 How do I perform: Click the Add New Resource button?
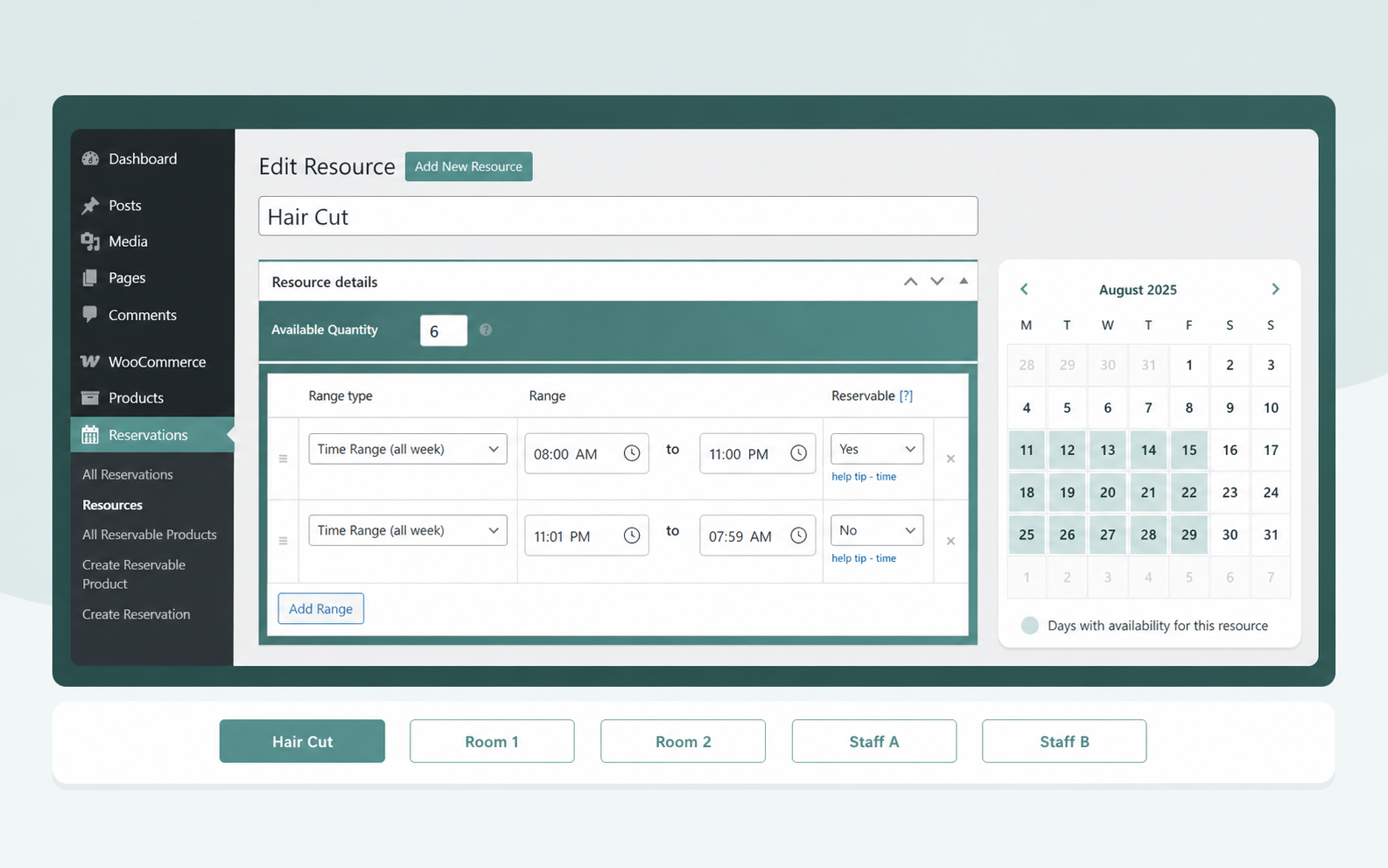pyautogui.click(x=468, y=166)
